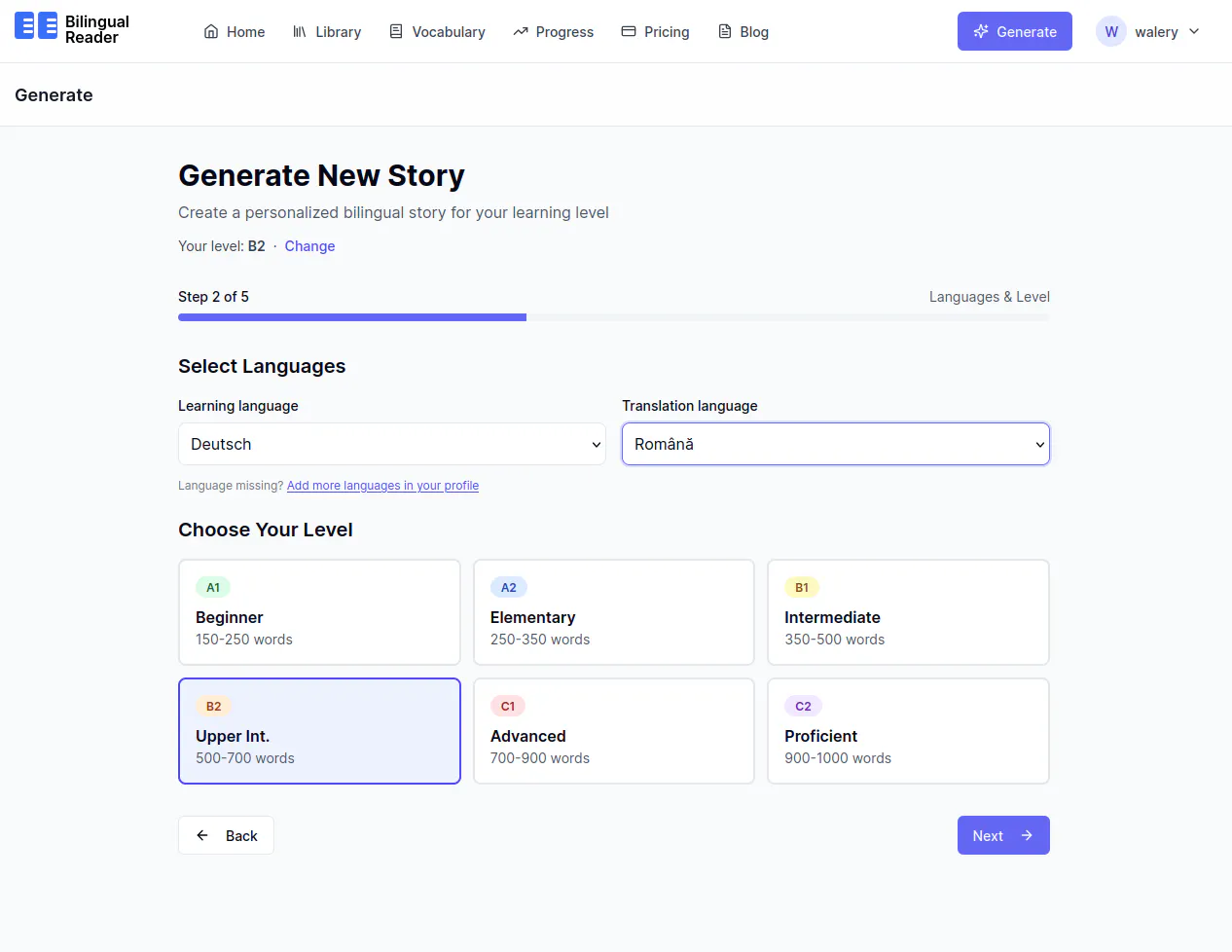Click the Generate New Story heading

321,175
